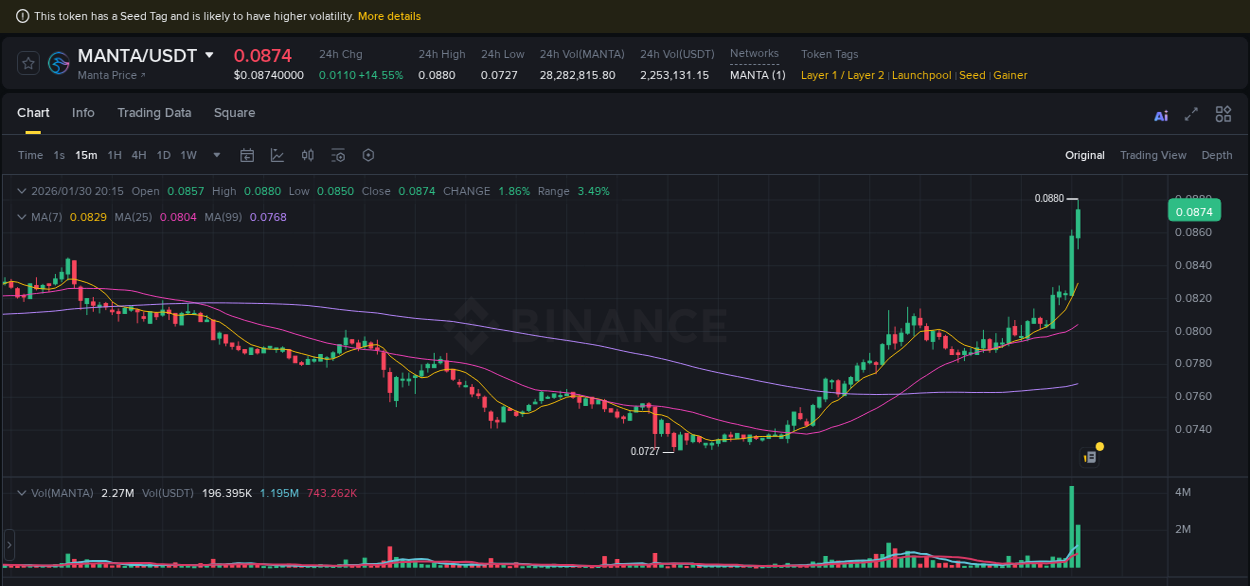Click the go-to-date calendar icon
The image size is (1250, 586).
247,155
